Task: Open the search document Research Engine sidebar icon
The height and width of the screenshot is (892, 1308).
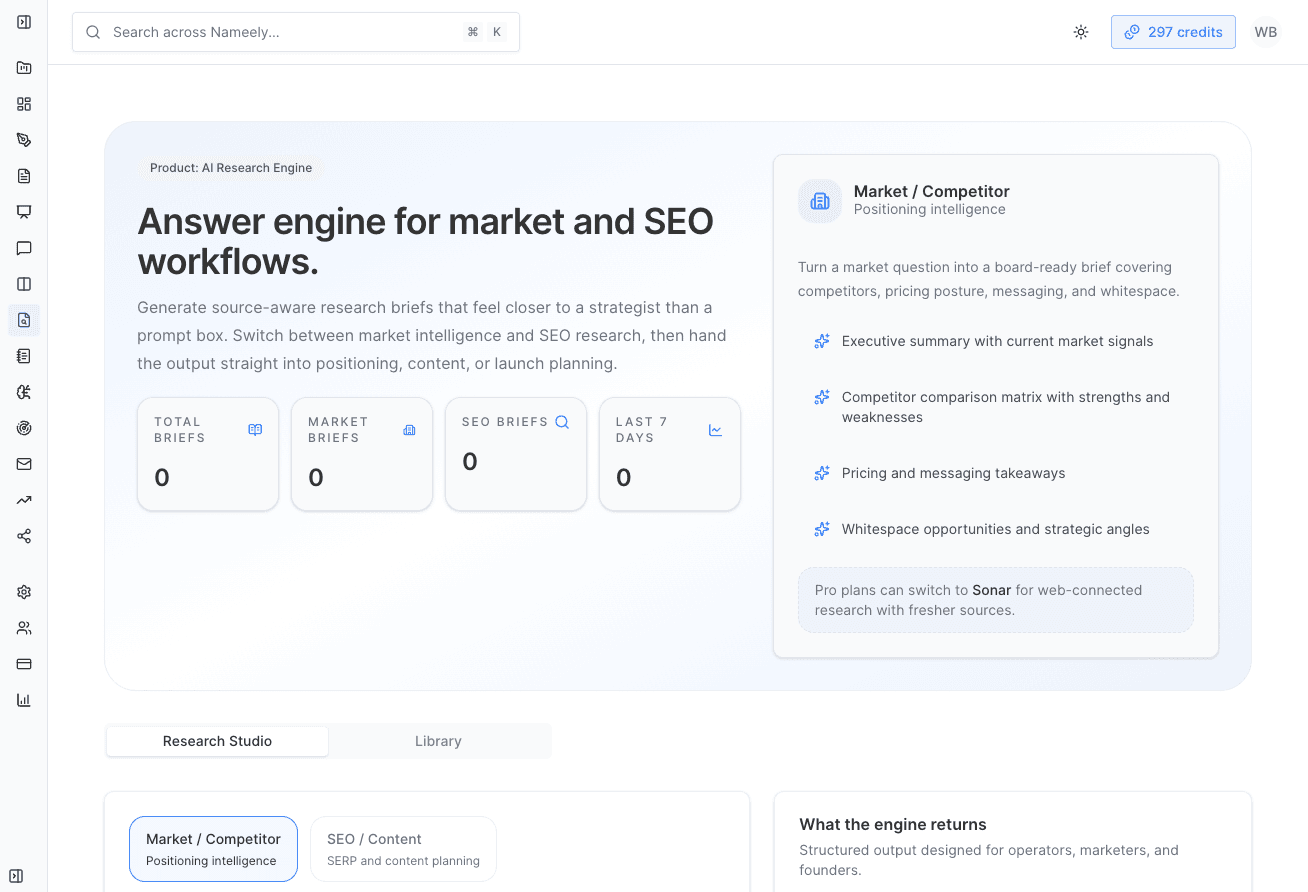Action: (23, 319)
